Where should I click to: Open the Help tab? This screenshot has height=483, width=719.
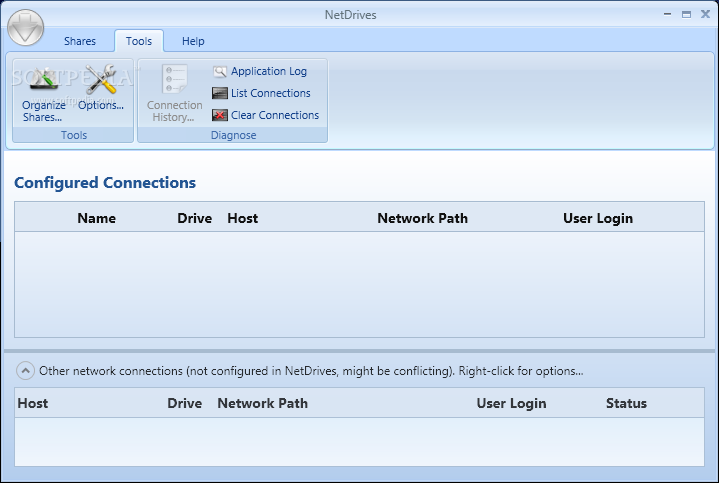193,41
